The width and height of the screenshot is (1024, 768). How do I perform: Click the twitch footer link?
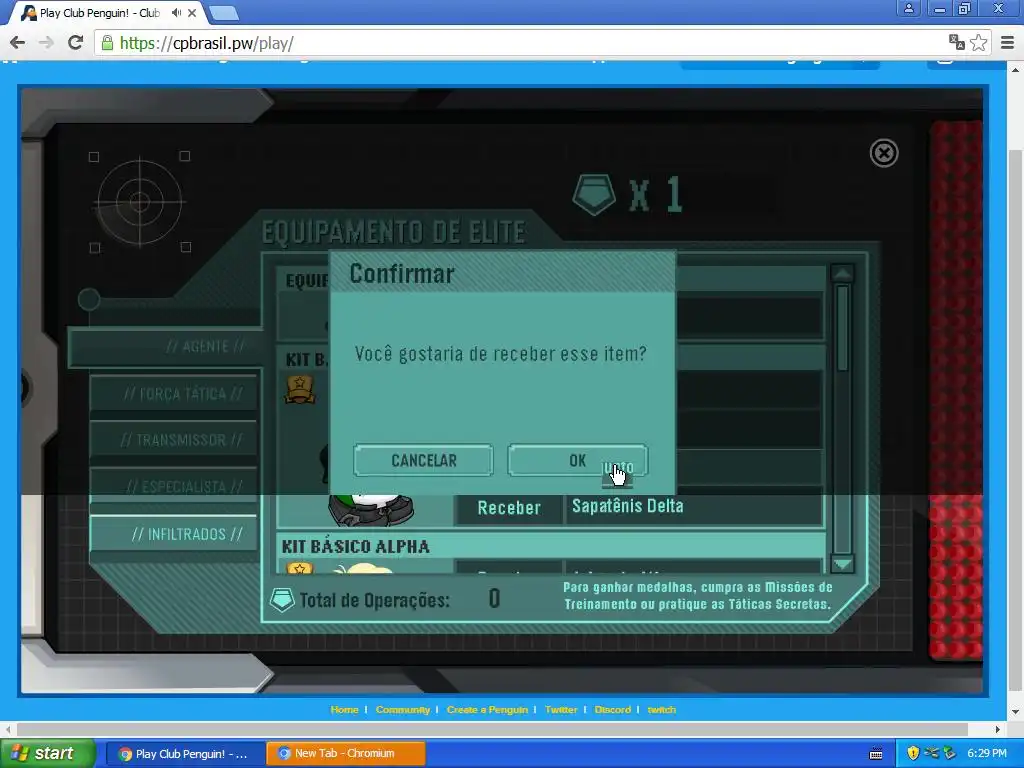tap(662, 710)
